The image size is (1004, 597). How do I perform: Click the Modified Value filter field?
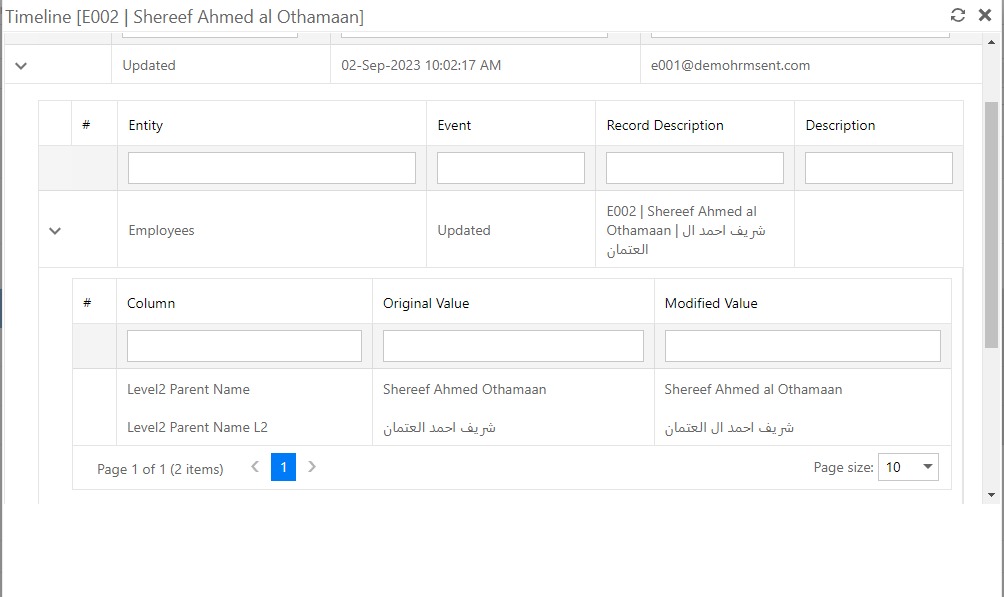pyautogui.click(x=801, y=345)
